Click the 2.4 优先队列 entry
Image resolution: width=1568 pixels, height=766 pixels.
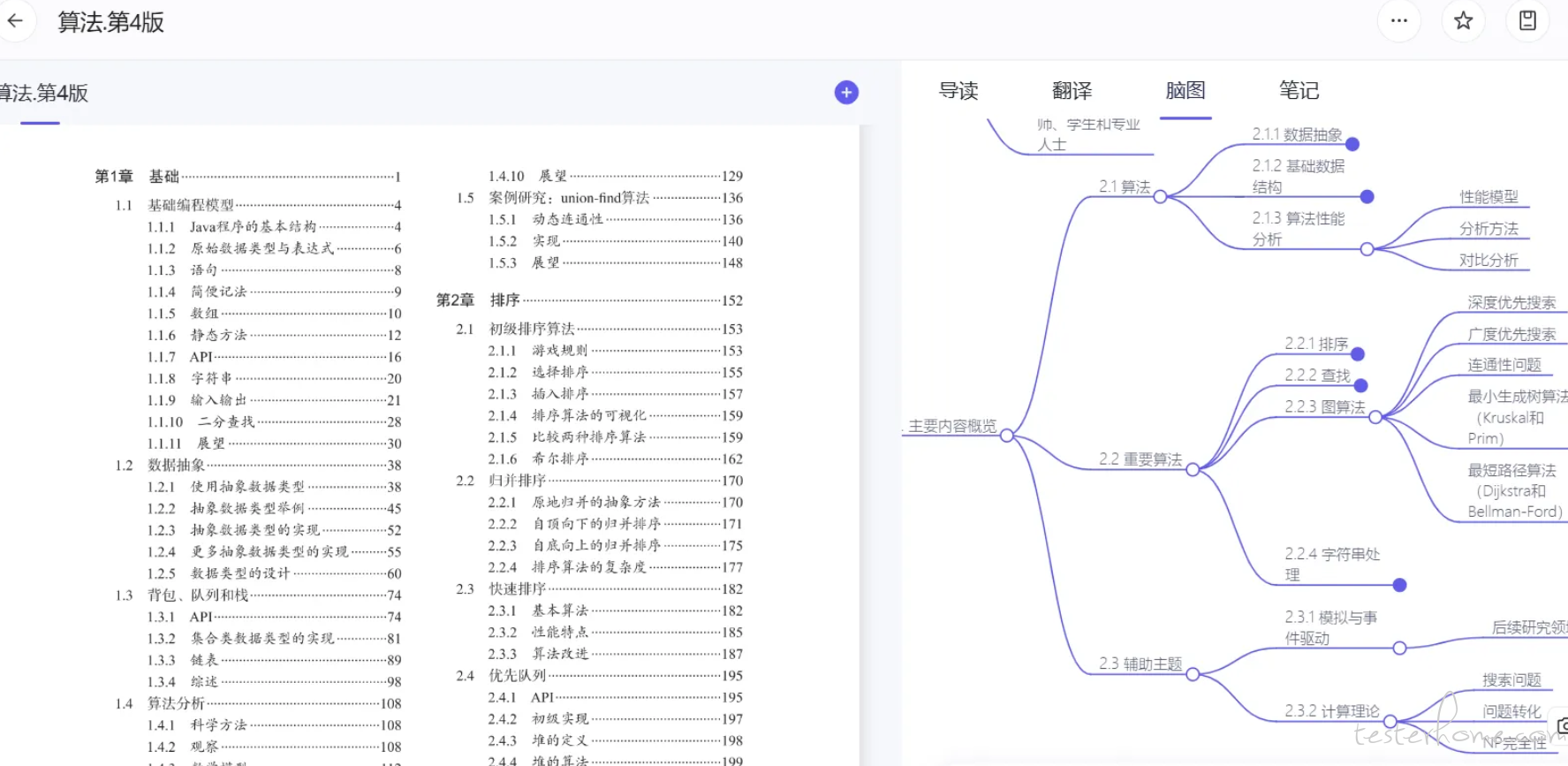click(x=600, y=675)
